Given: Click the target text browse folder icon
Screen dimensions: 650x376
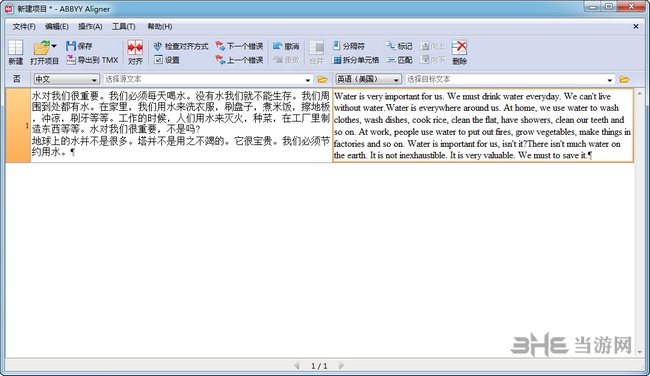Looking at the screenshot, I should 624,79.
